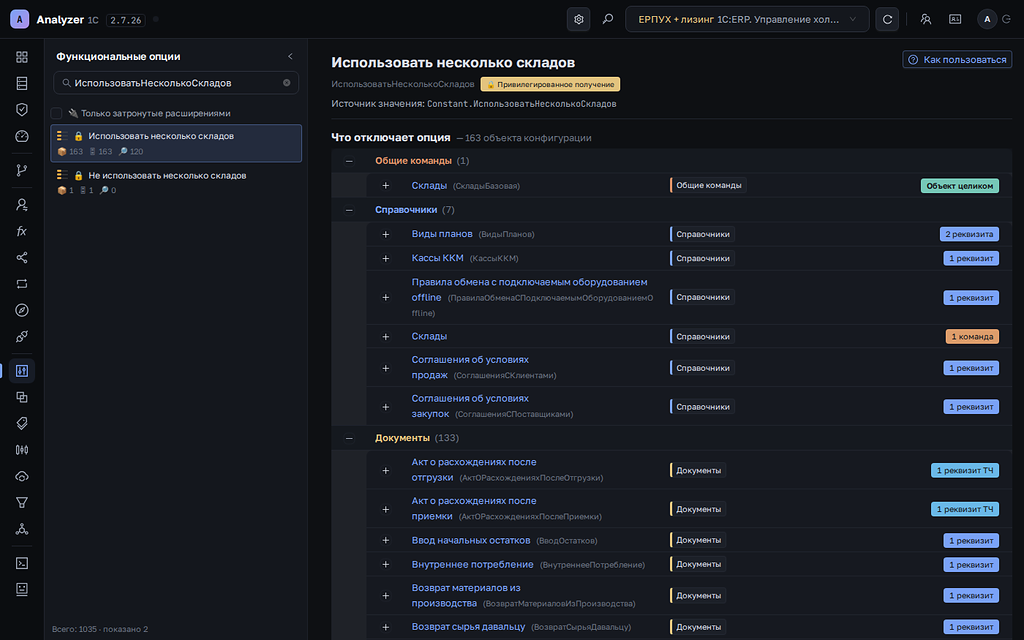Clear the functional options search field
The image size is (1024, 640).
(287, 83)
